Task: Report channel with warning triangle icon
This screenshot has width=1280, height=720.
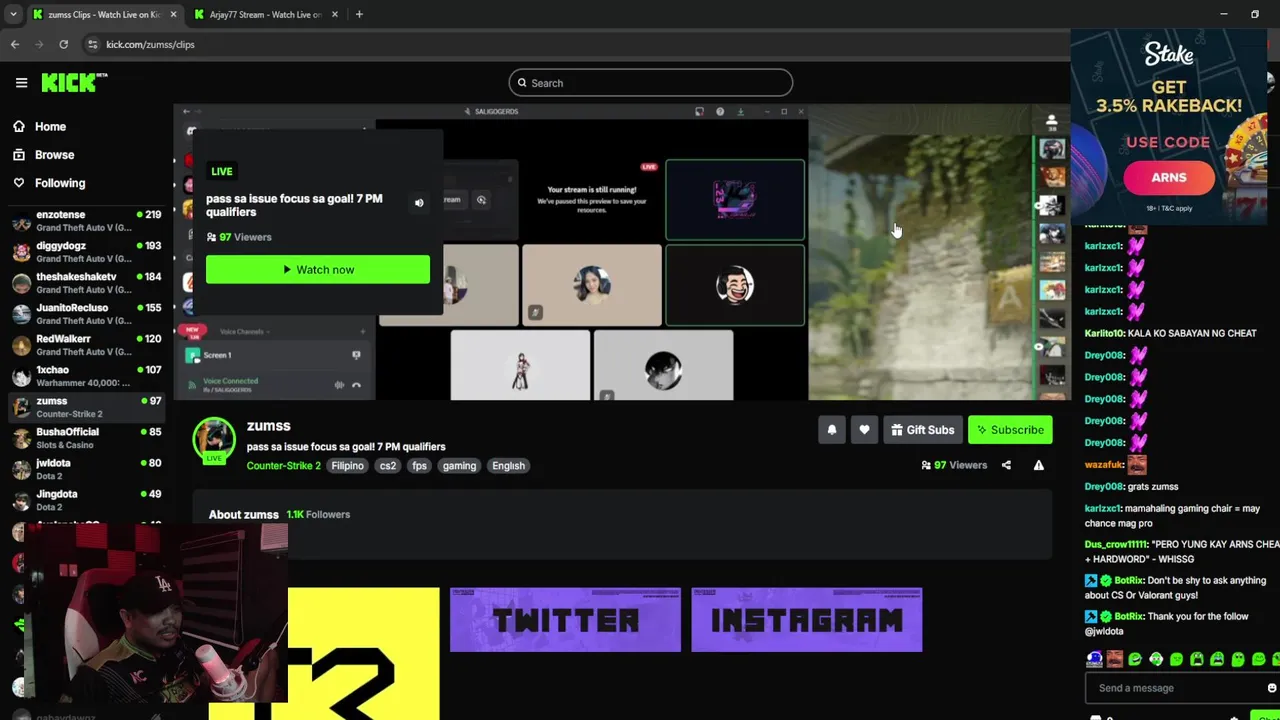Action: coord(1038,465)
